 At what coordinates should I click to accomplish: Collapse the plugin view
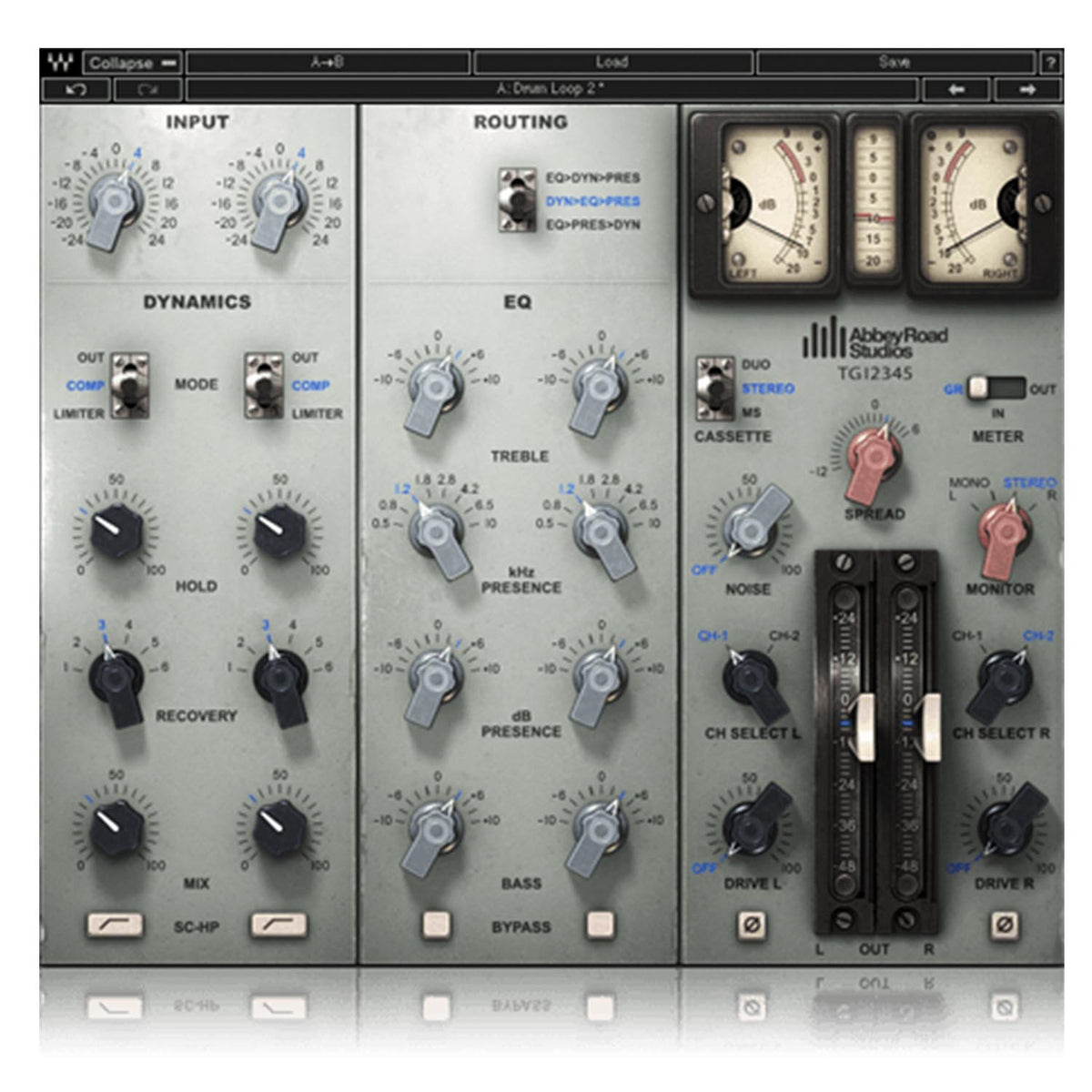click(132, 63)
